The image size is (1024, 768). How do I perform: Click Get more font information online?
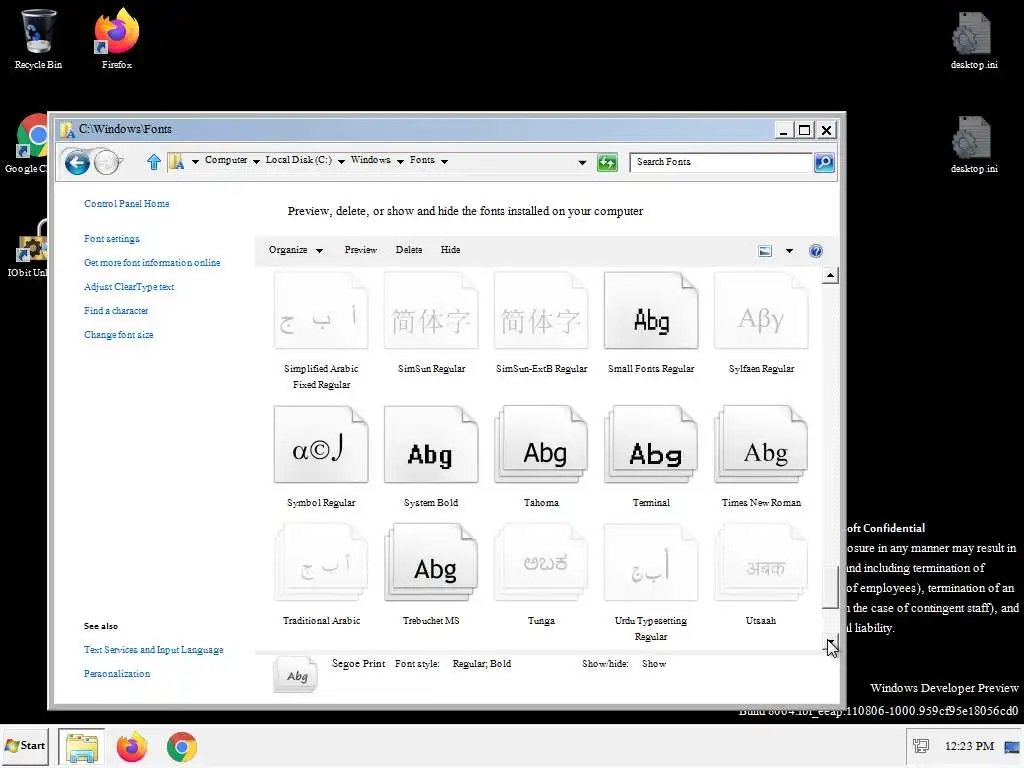click(152, 263)
